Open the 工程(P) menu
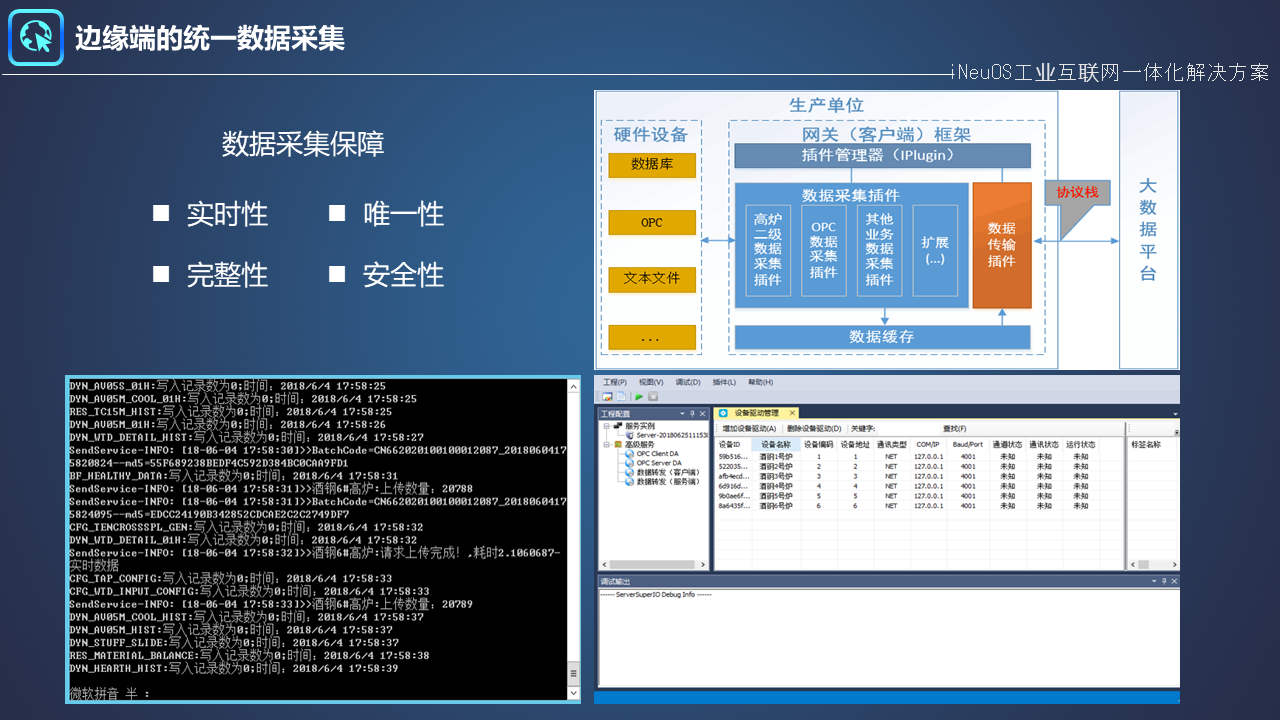Viewport: 1280px width, 720px height. [614, 382]
